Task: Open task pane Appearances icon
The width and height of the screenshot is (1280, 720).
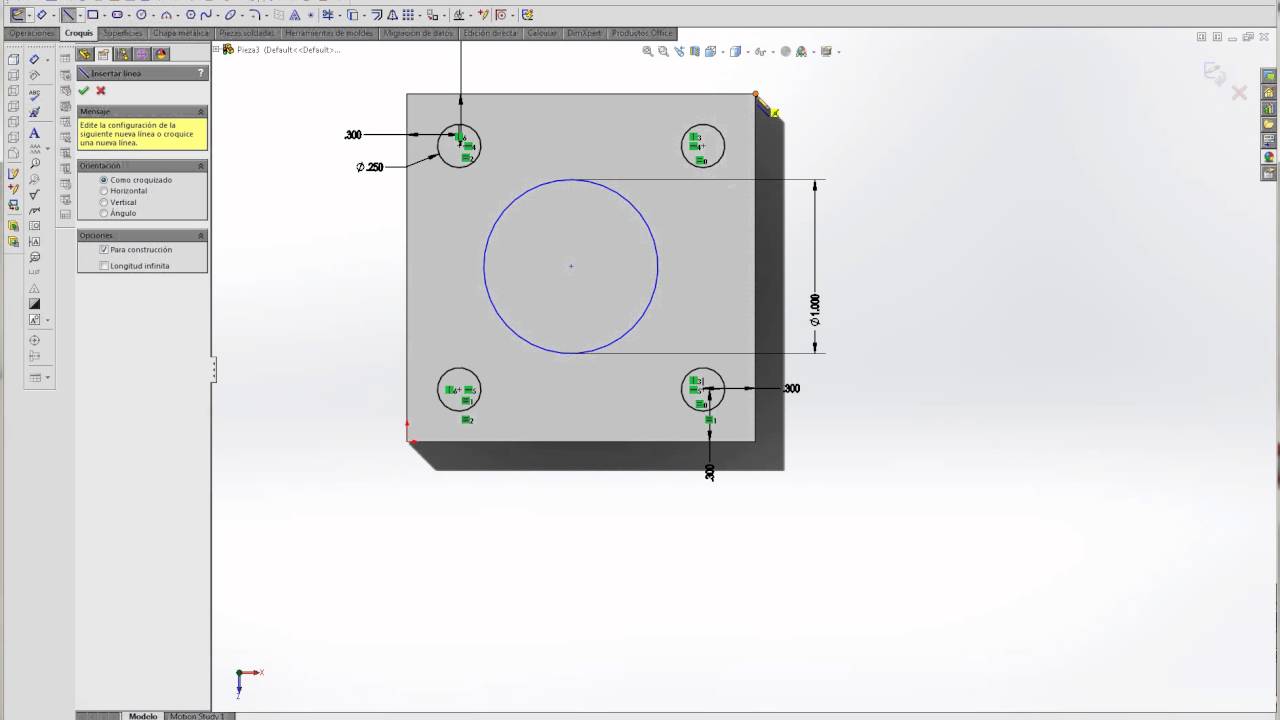Action: pos(1269,156)
